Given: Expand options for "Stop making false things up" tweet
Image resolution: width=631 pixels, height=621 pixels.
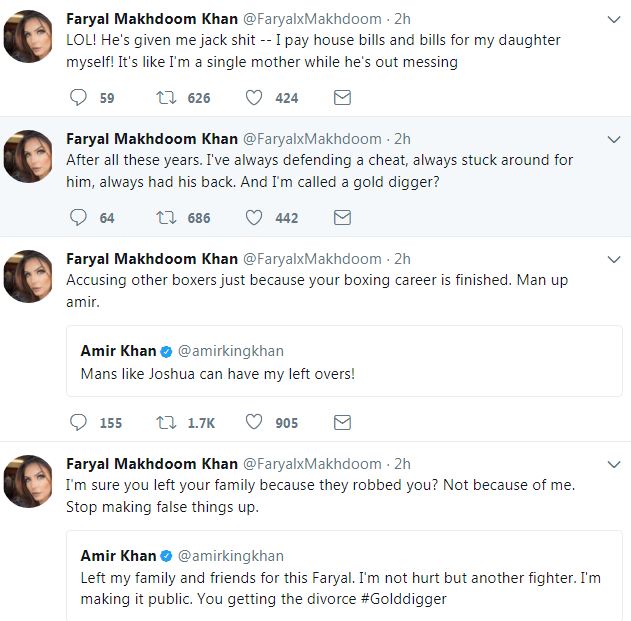Looking at the screenshot, I should [612, 464].
